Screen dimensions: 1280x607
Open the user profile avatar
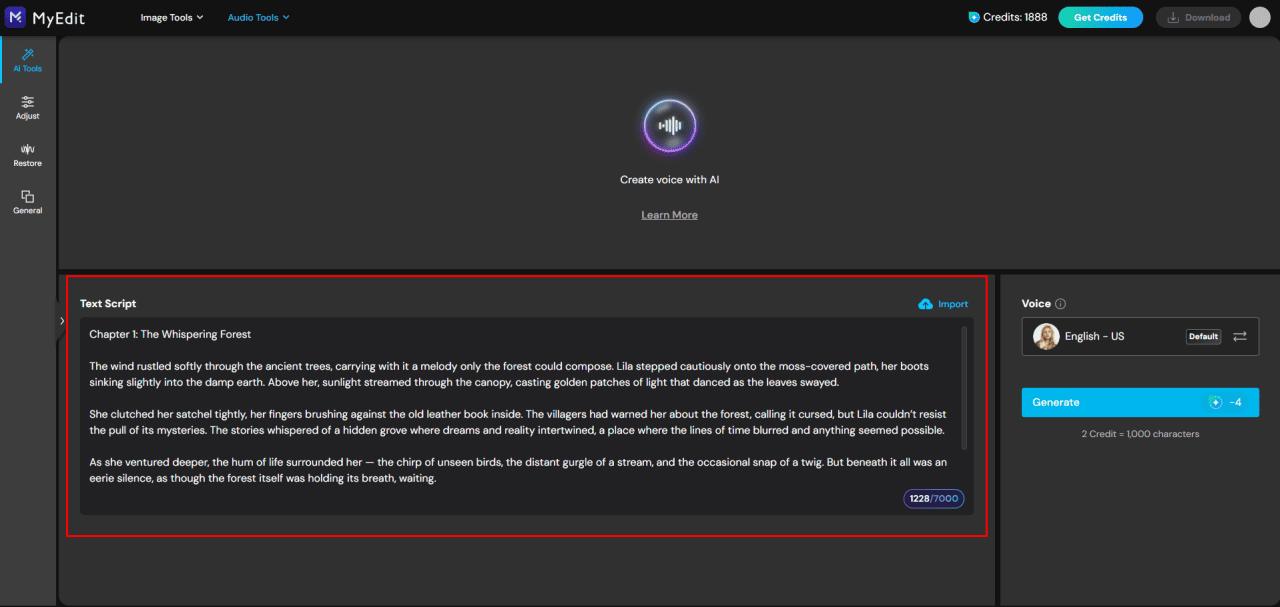pyautogui.click(x=1260, y=17)
